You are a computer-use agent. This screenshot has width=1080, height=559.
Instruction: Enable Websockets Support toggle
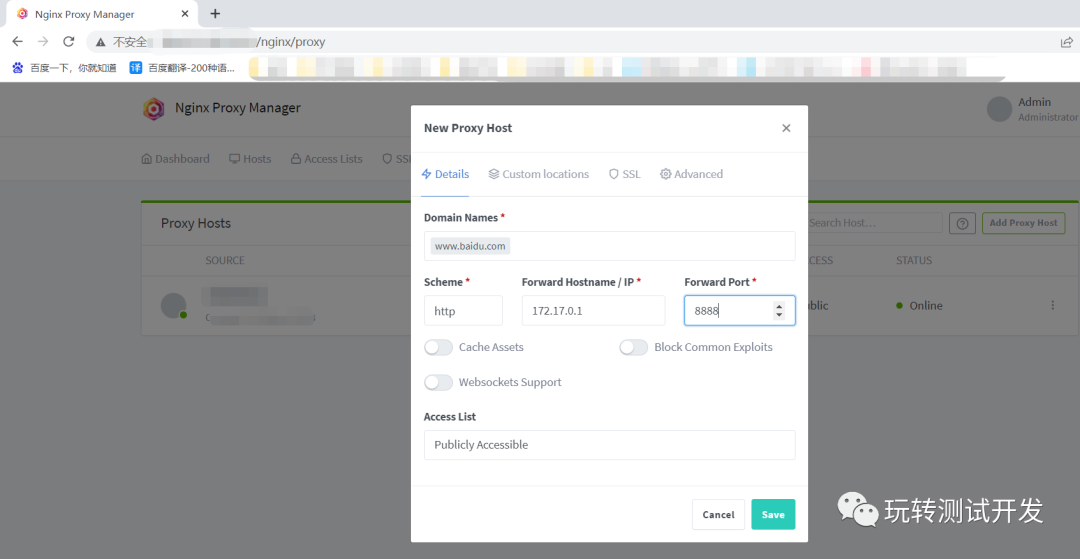point(439,382)
